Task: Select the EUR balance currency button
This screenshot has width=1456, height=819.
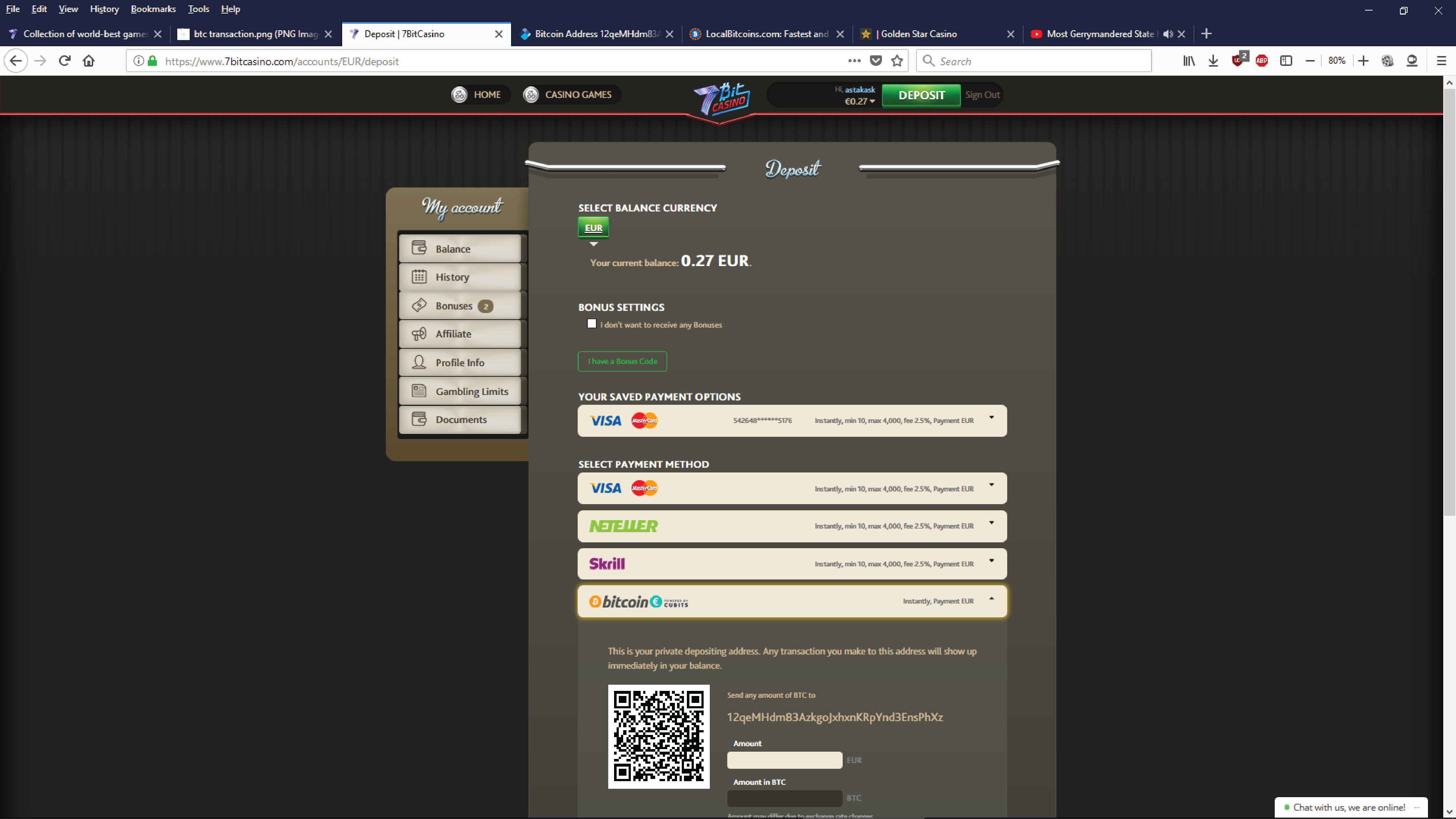Action: coord(593,228)
